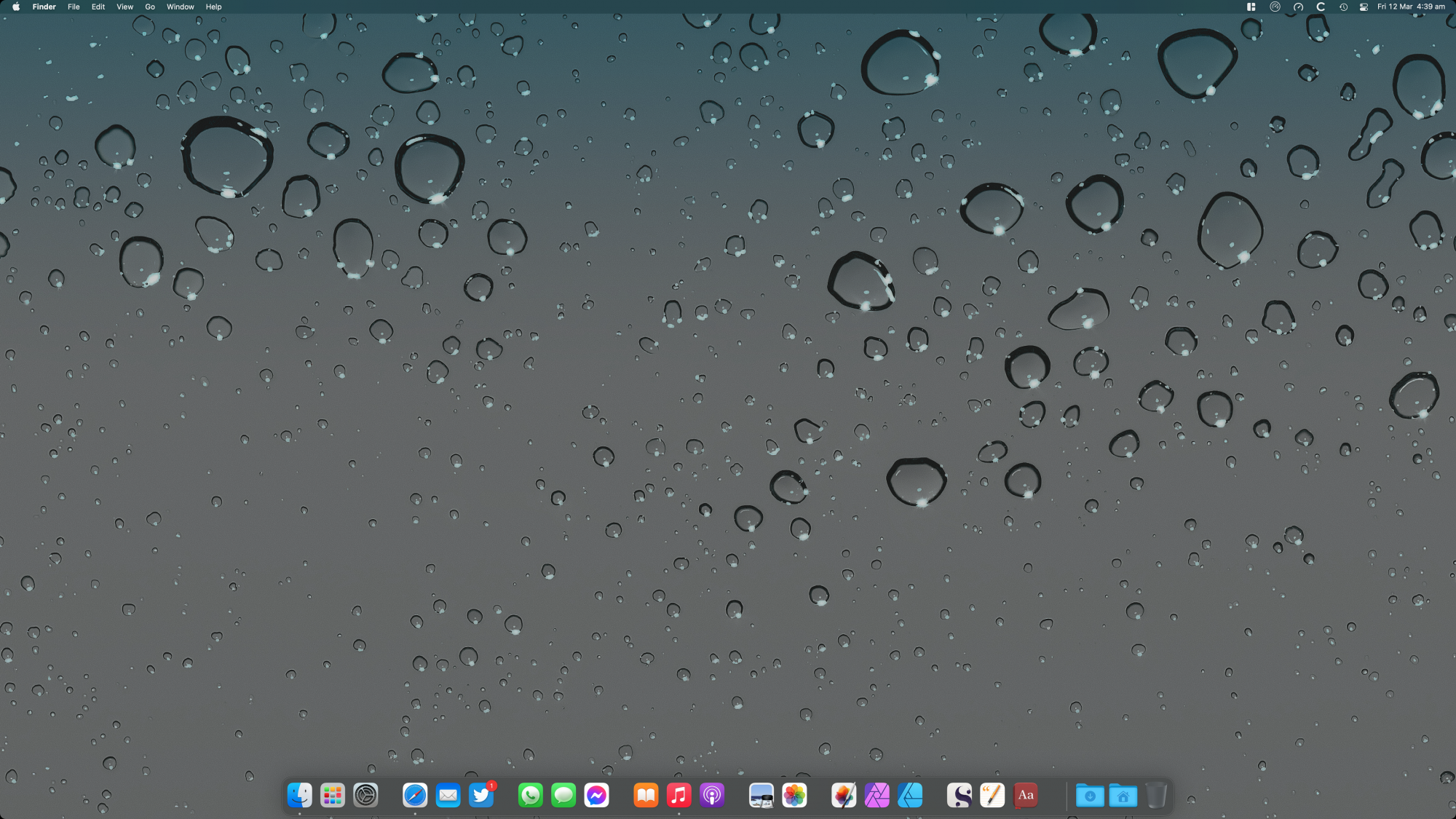Open the Photos app
This screenshot has height=819, width=1456.
[794, 795]
